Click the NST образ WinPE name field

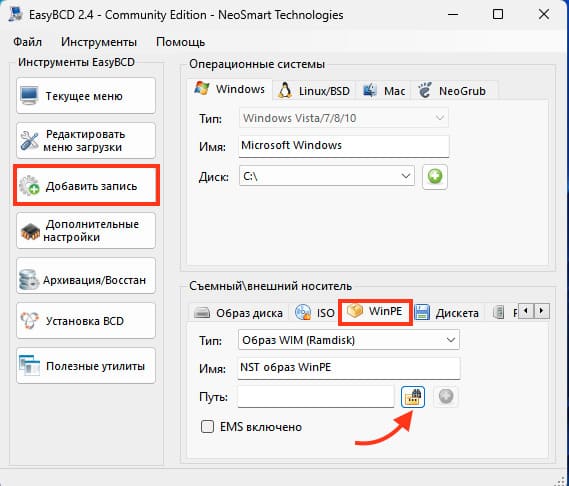tap(349, 368)
